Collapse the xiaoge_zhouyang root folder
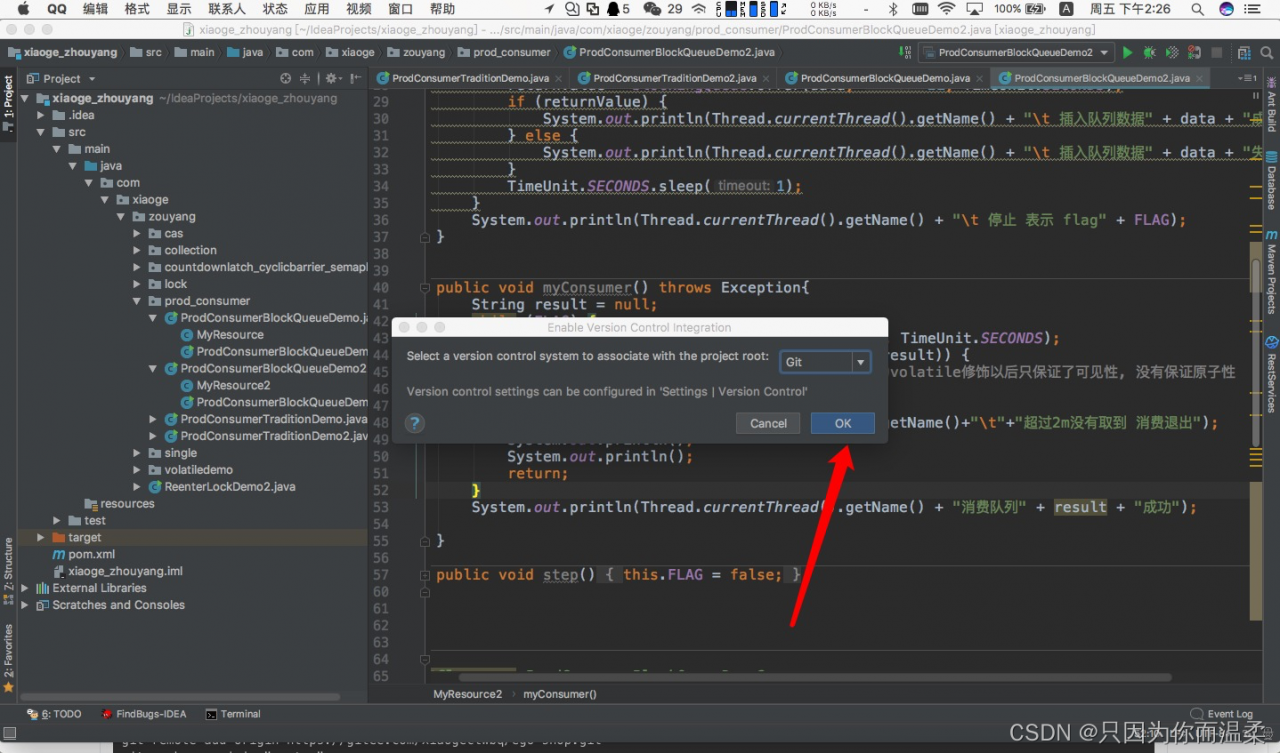Viewport: 1280px width, 753px height. (x=27, y=98)
